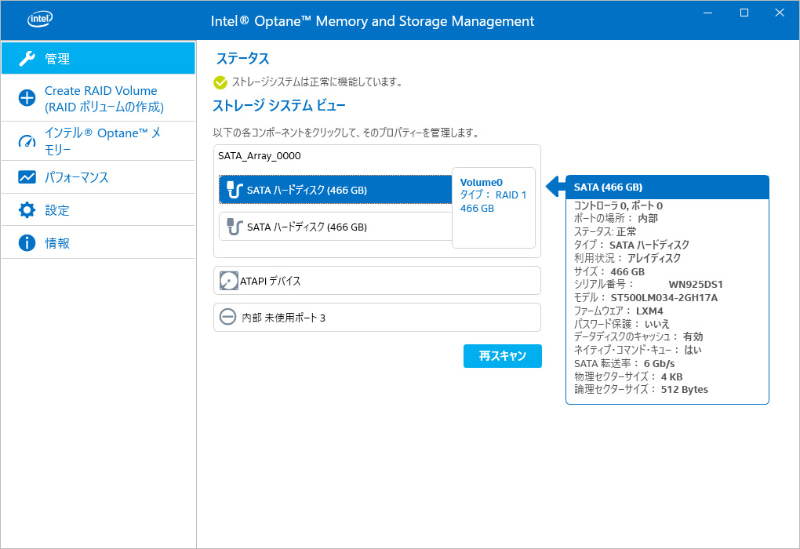The image size is (800, 549).
Task: Click サイズ: 466 GB line in details
Action: pyautogui.click(x=609, y=271)
